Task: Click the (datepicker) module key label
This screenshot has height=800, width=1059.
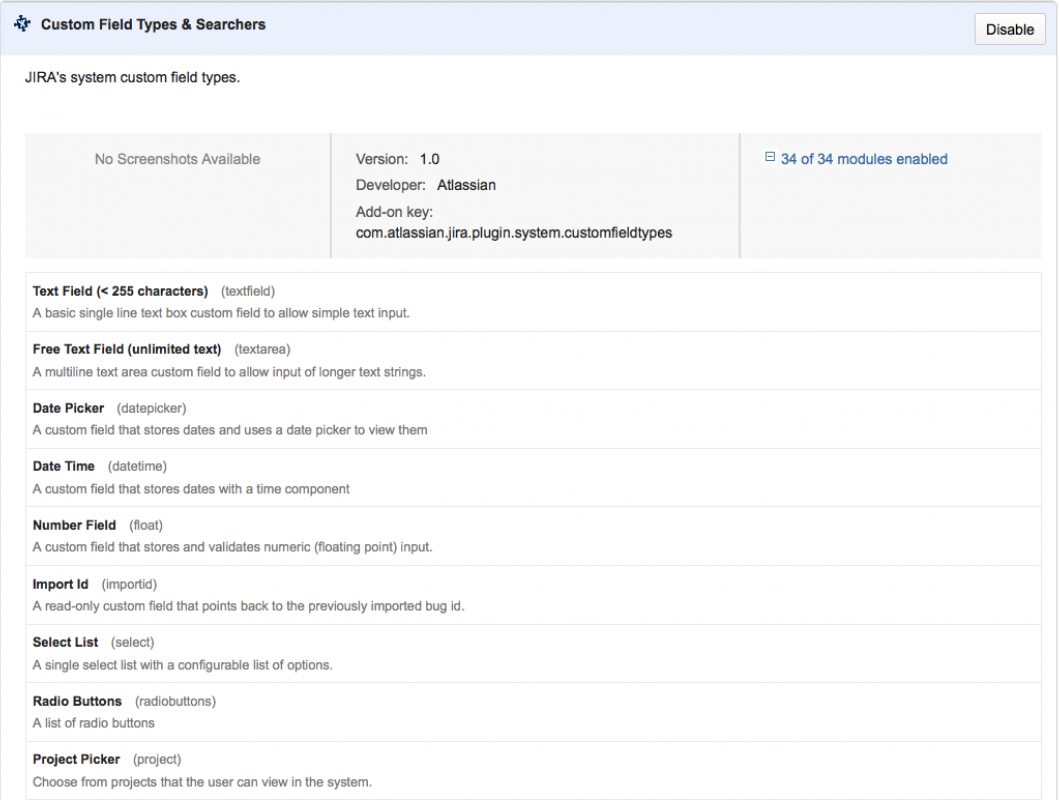Action: pos(151,408)
